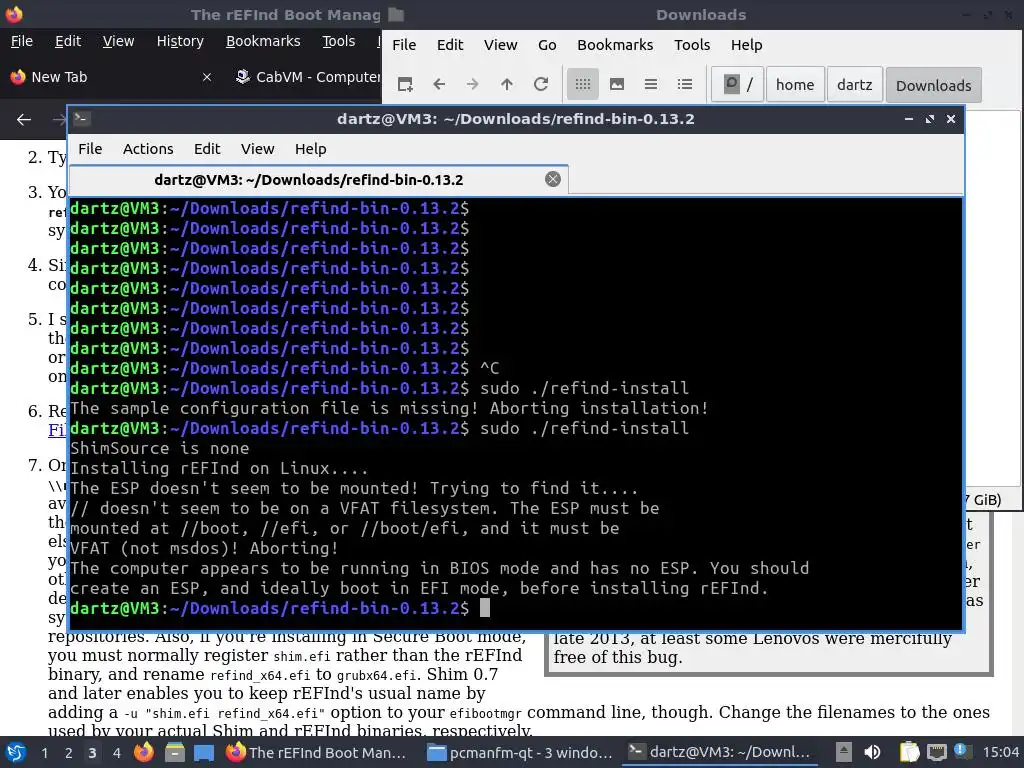Go back in Downloads file manager

(439, 84)
